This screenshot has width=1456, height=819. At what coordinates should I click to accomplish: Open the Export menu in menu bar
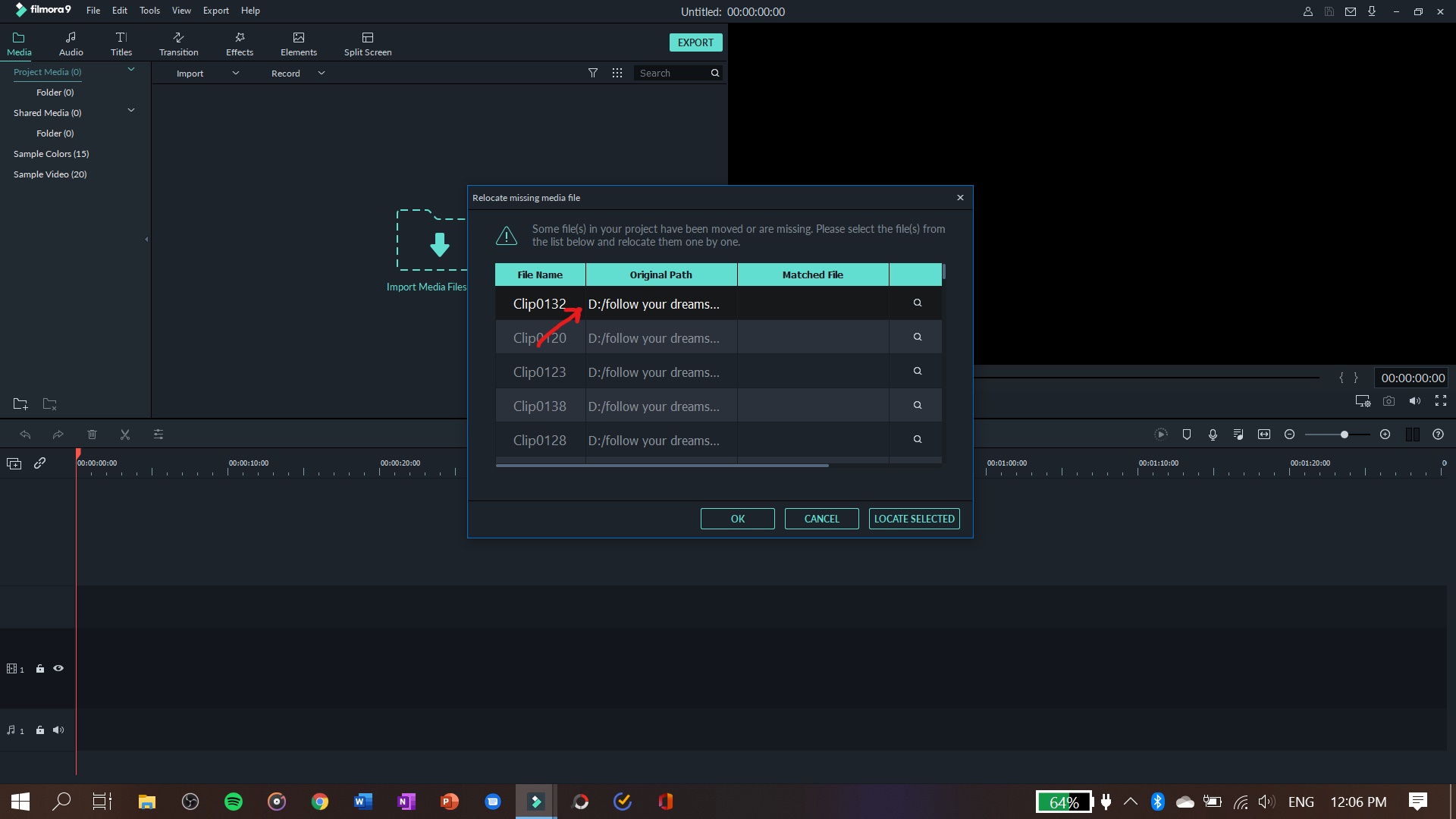(x=216, y=11)
